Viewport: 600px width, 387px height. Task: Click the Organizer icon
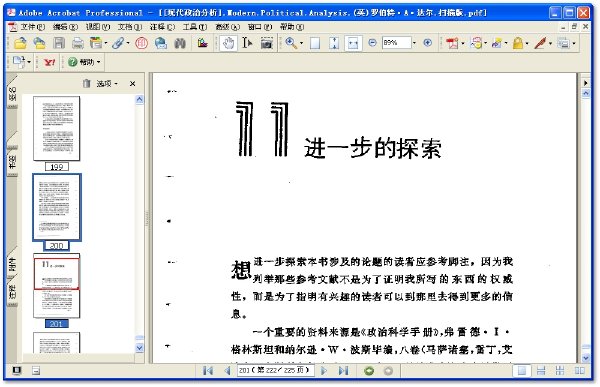point(96,43)
